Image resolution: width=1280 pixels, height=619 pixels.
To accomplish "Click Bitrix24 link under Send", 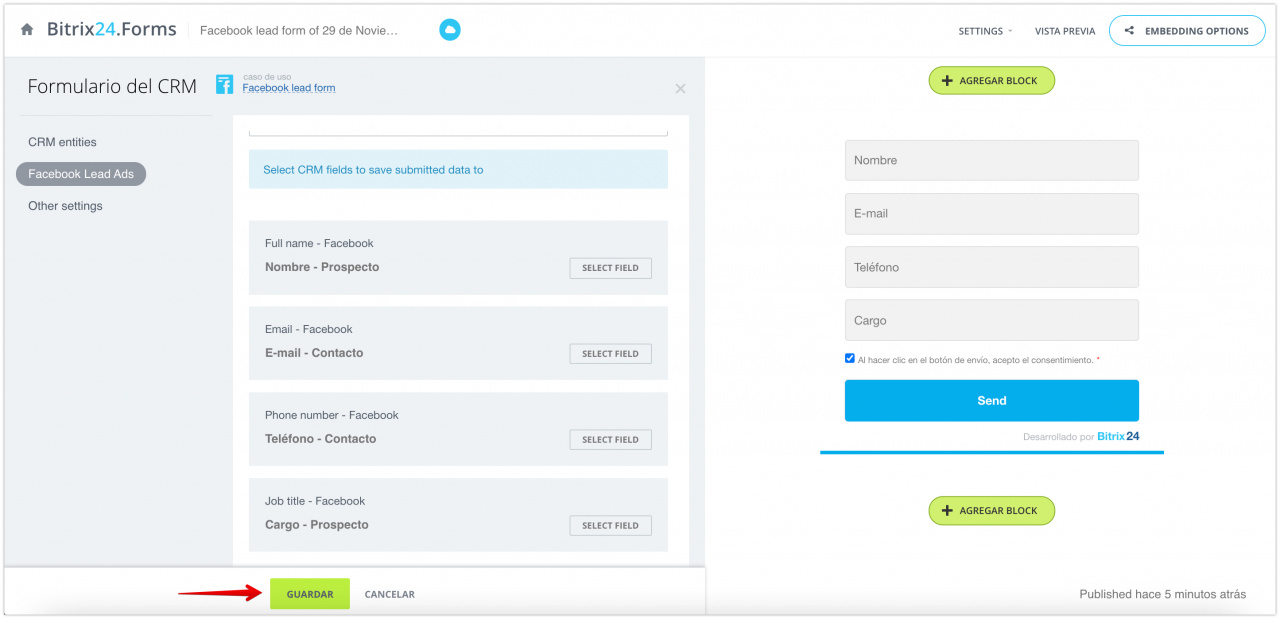I will pos(1118,436).
